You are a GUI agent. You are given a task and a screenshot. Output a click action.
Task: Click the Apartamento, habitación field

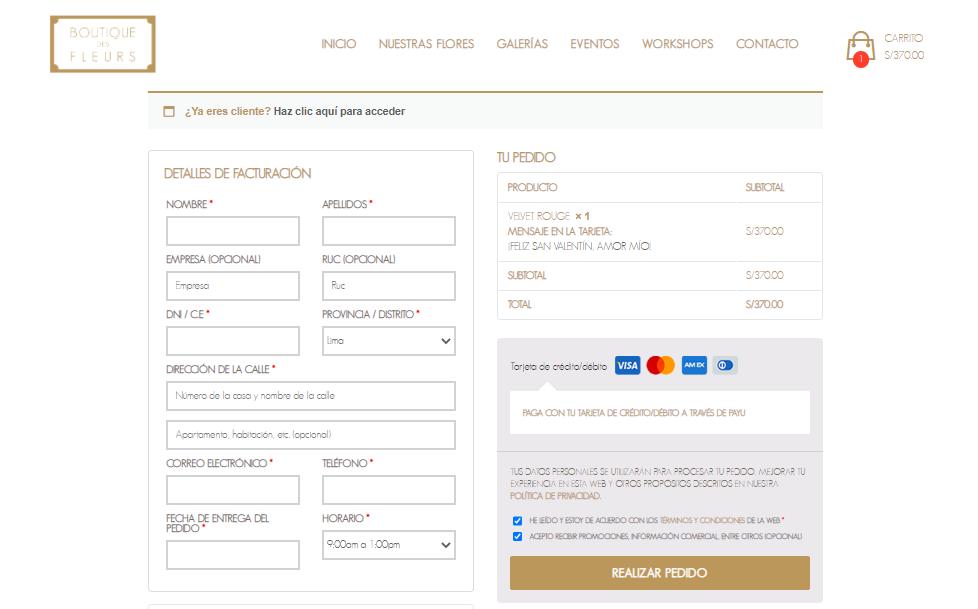coord(311,436)
